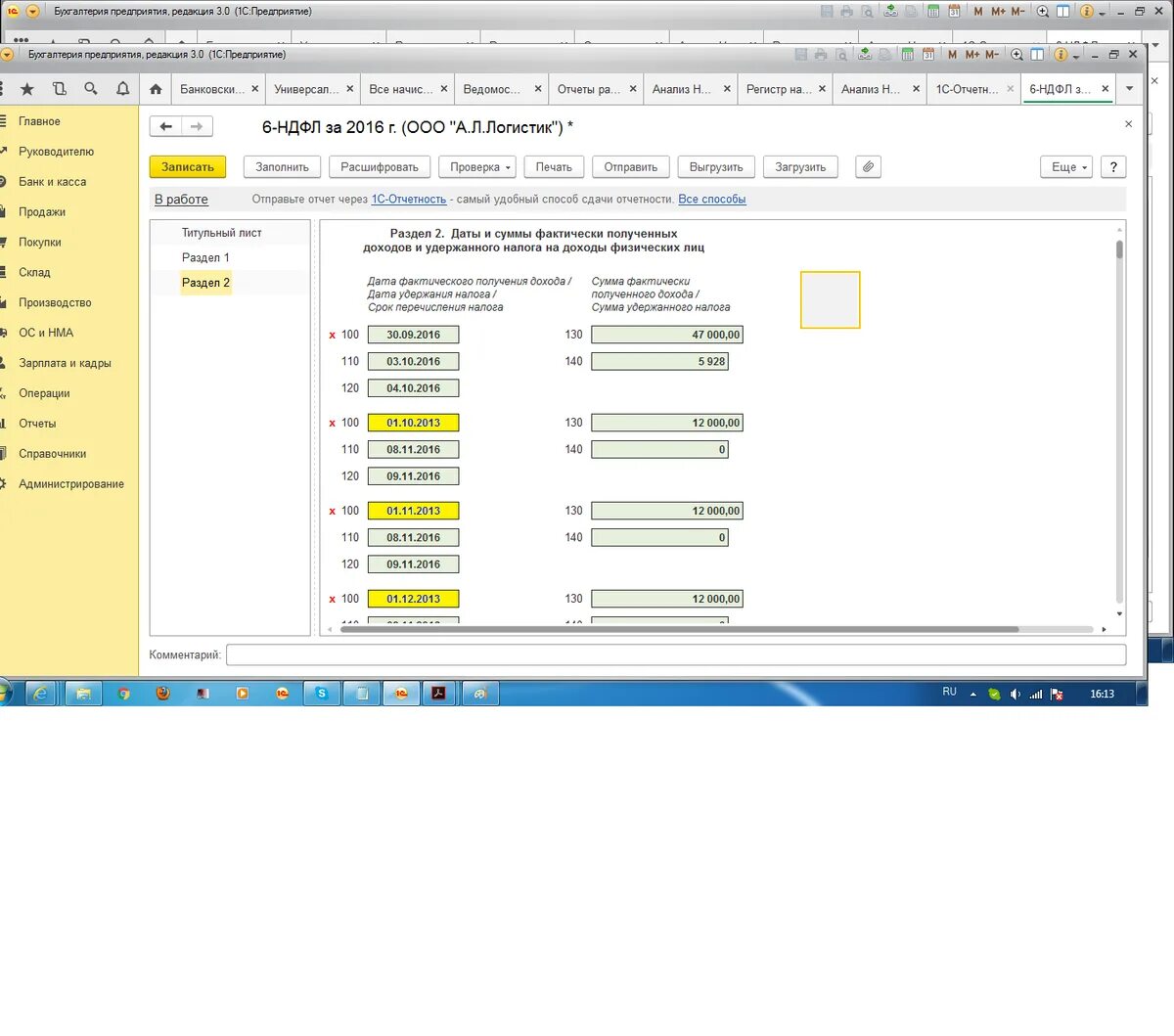
Task: Open Internet Explorer from the taskbar
Action: [x=41, y=694]
